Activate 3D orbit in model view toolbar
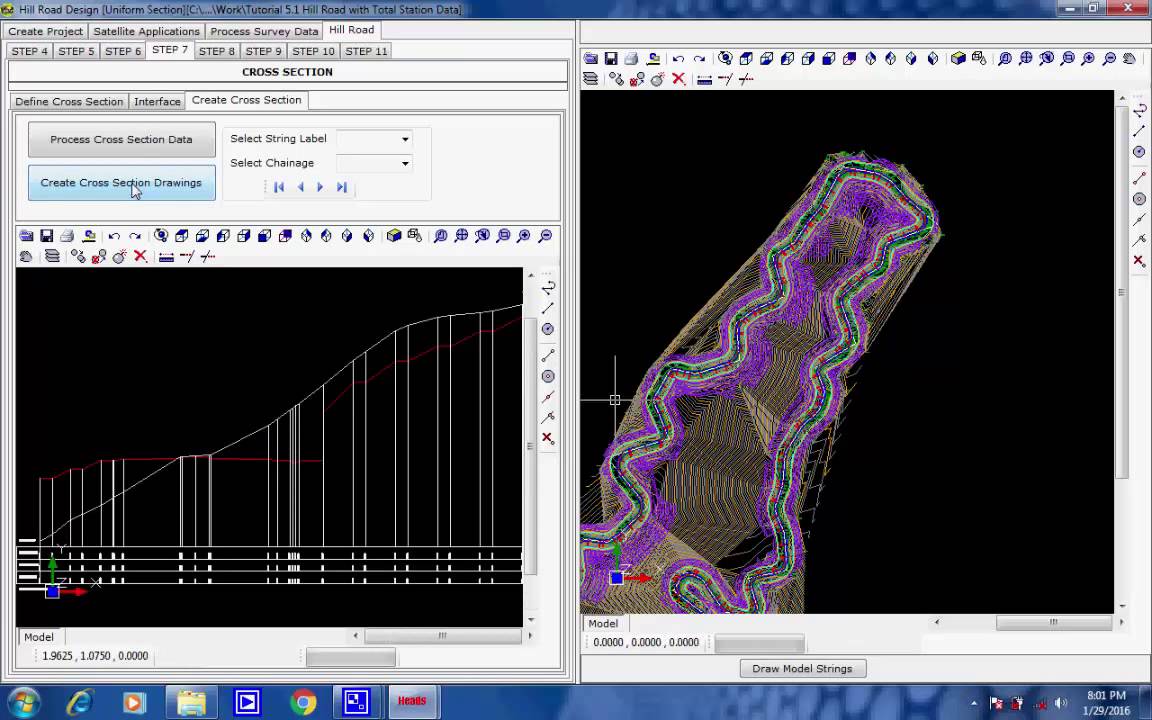The width and height of the screenshot is (1152, 720). (x=725, y=59)
